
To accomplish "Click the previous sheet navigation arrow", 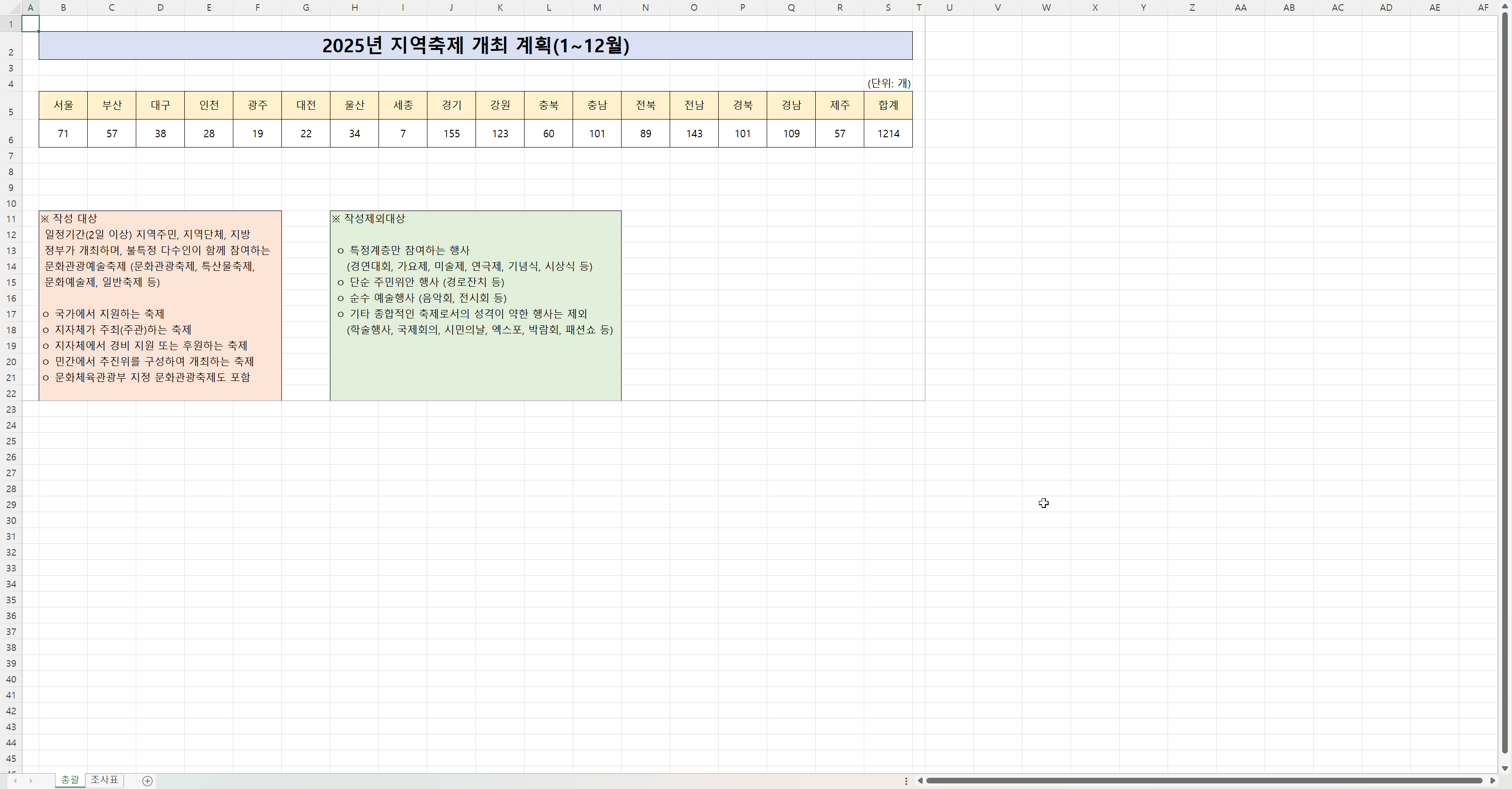I will (x=15, y=780).
